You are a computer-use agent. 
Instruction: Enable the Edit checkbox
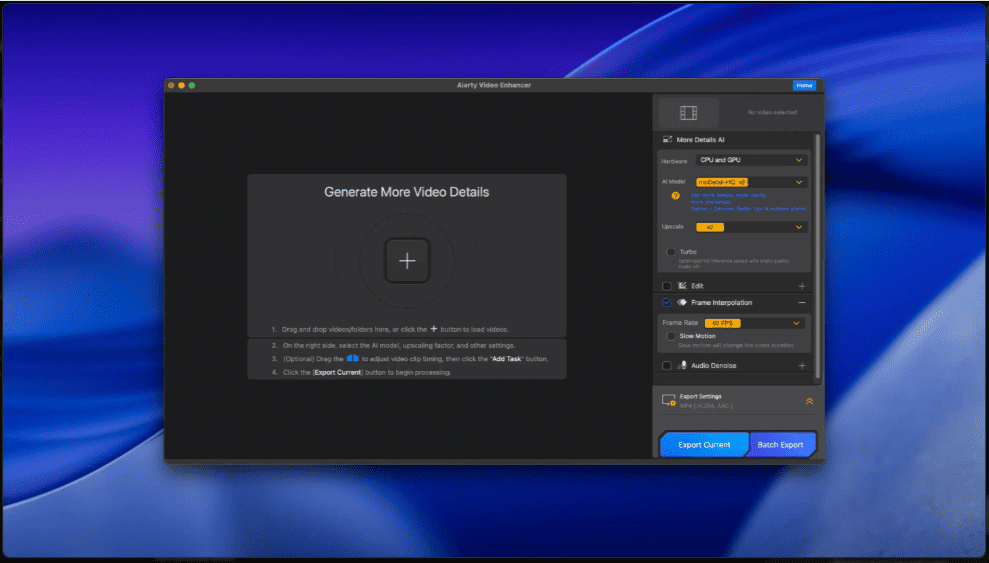click(x=667, y=286)
